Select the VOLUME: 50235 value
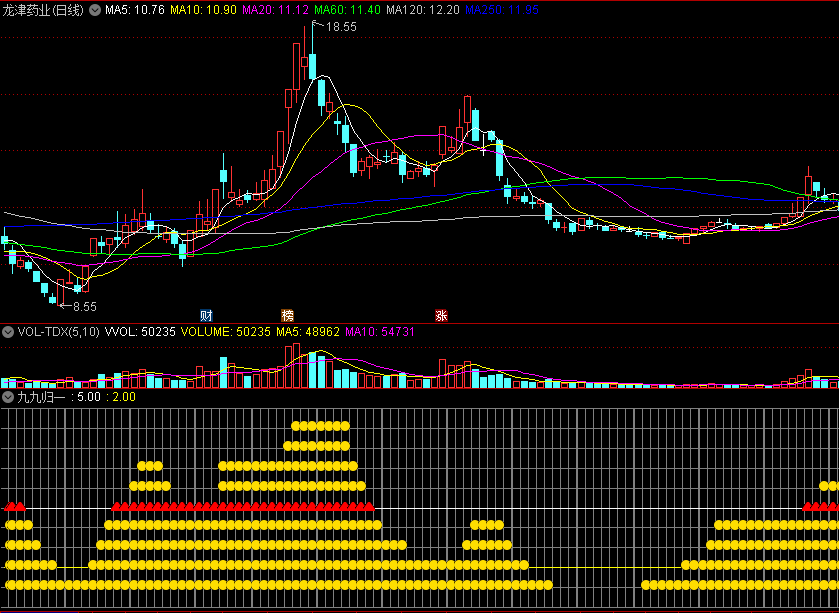Image resolution: width=839 pixels, height=613 pixels. (226, 332)
